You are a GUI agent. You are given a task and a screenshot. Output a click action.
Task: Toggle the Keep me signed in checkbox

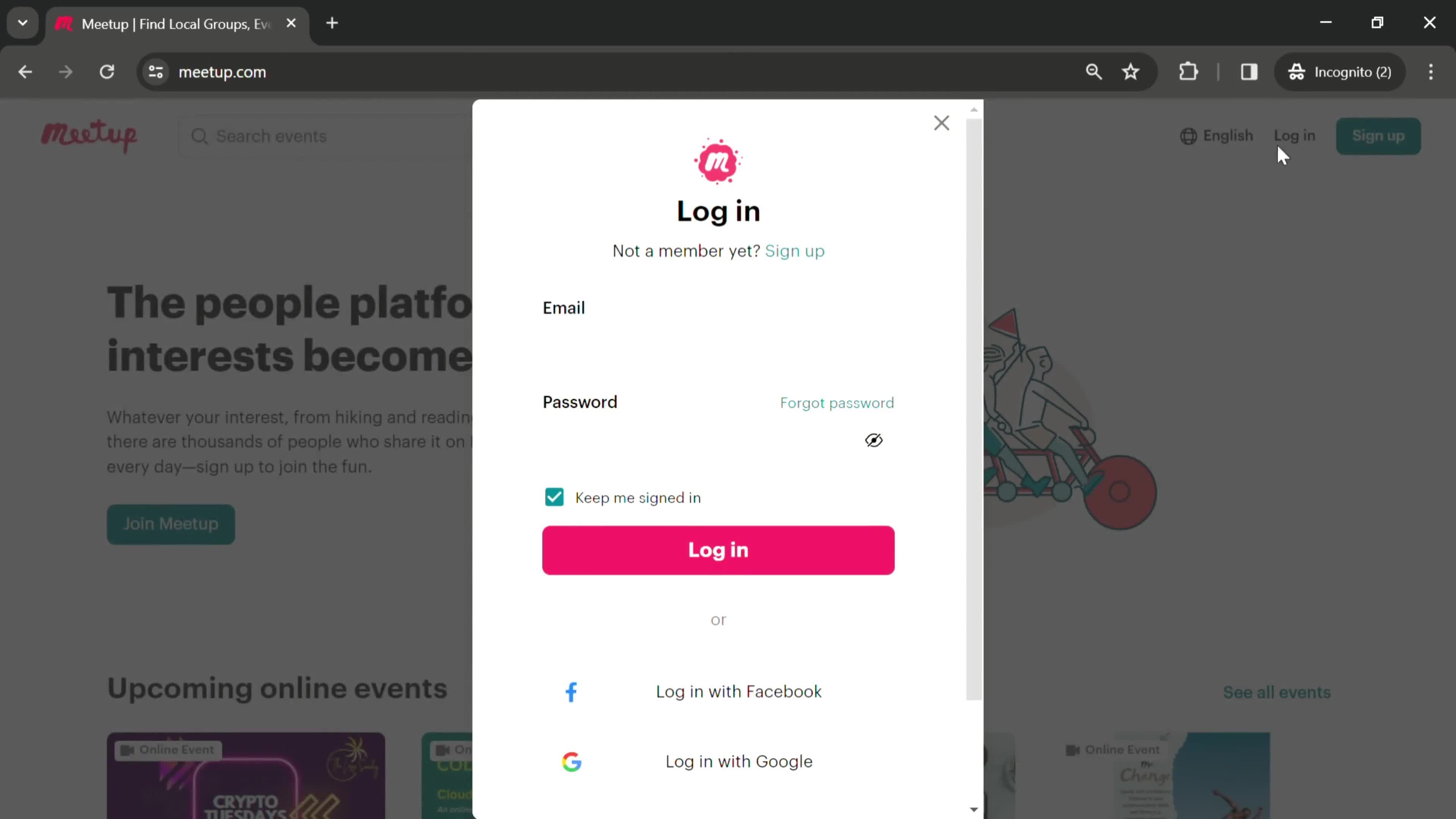[554, 497]
